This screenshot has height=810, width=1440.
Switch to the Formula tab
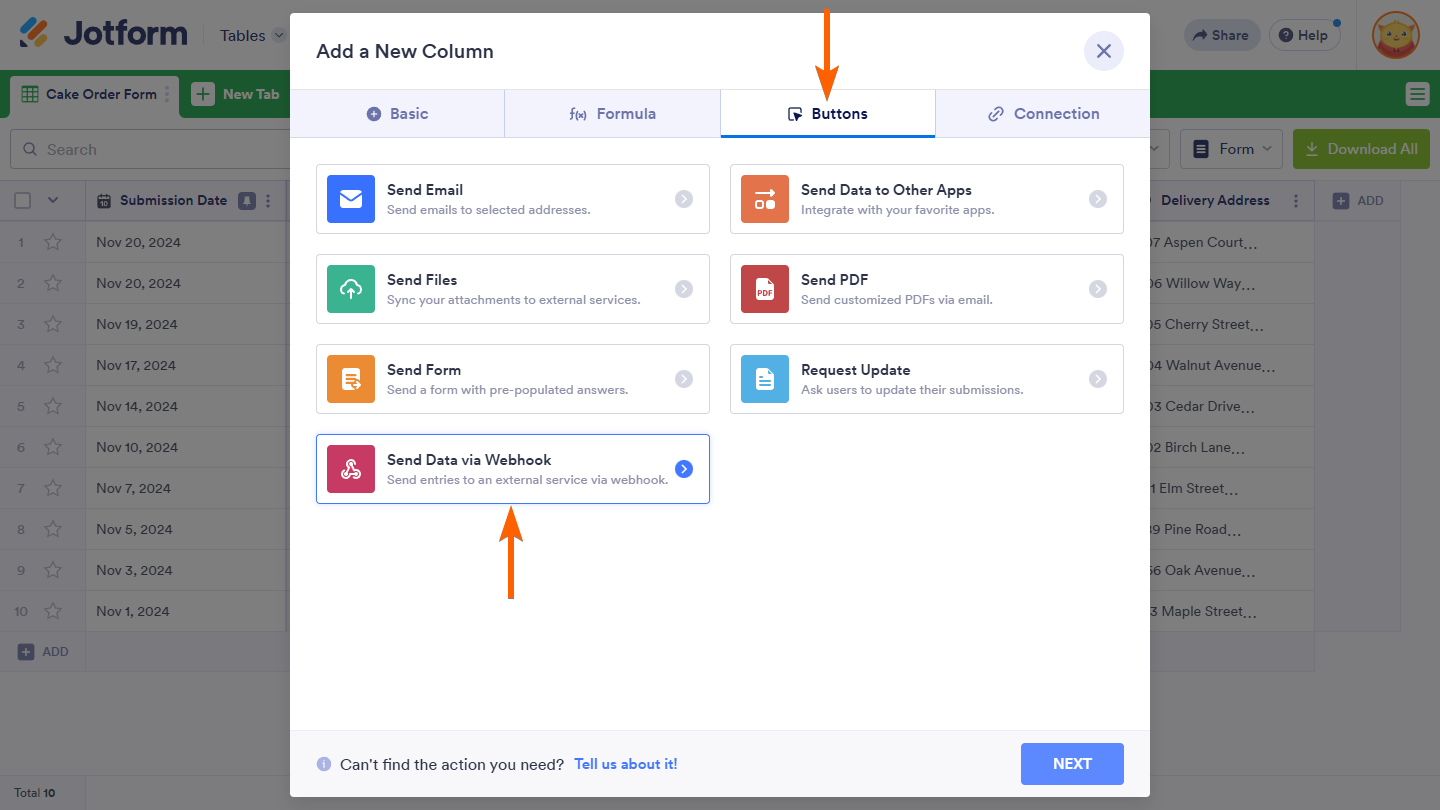click(612, 114)
